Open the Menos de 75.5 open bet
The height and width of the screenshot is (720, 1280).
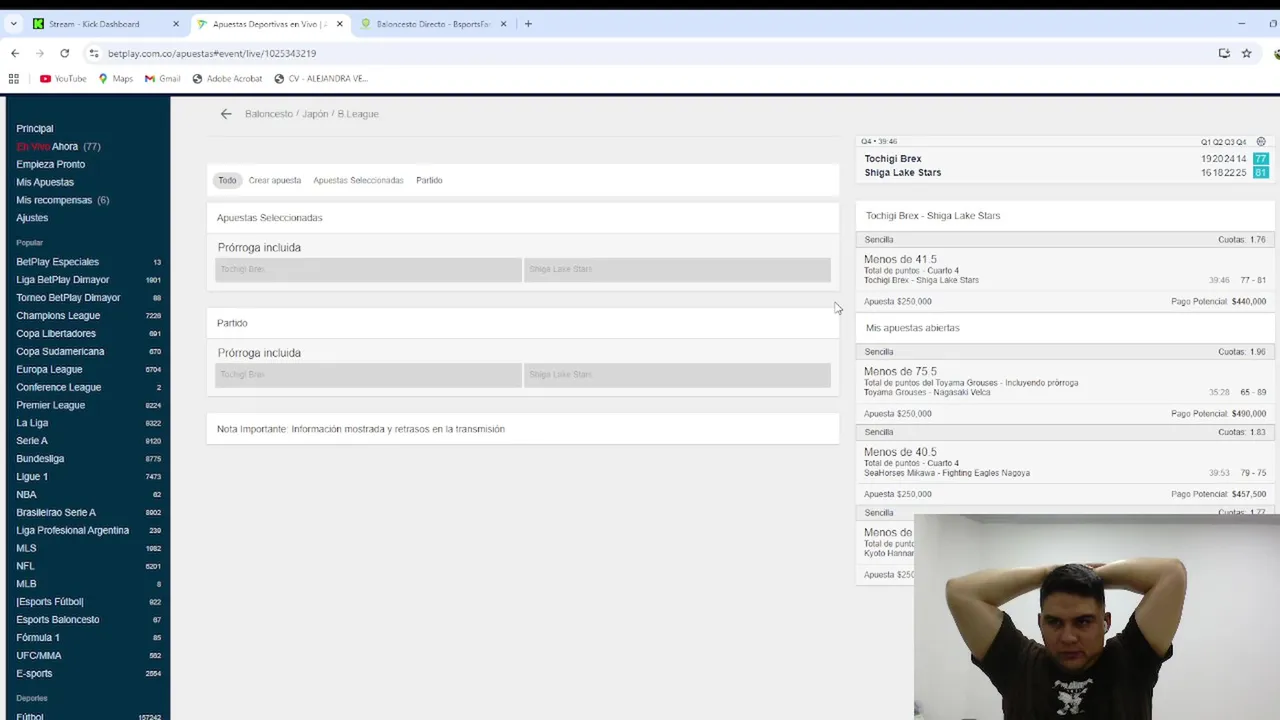coord(1065,382)
